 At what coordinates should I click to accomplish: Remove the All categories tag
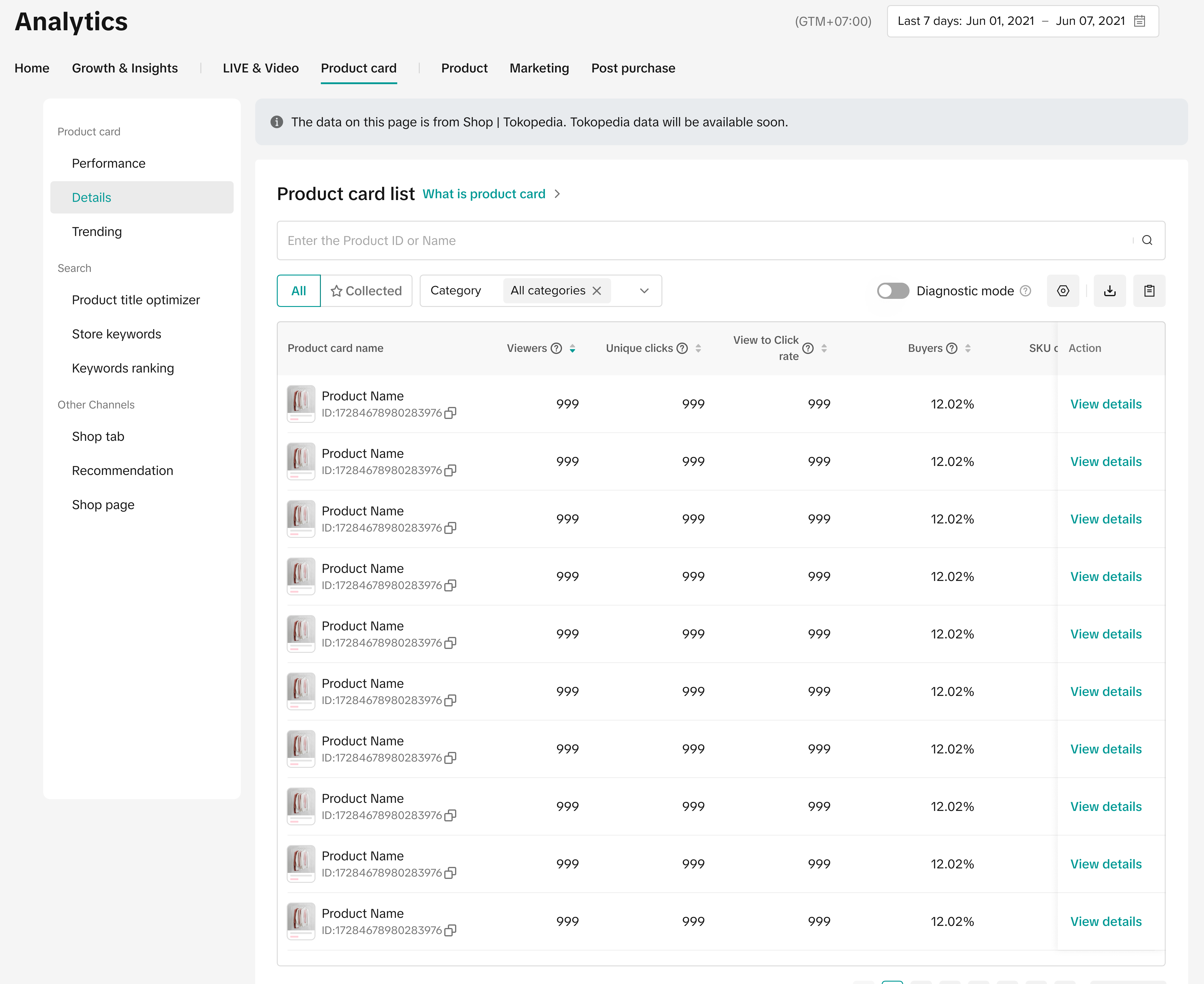click(x=597, y=291)
